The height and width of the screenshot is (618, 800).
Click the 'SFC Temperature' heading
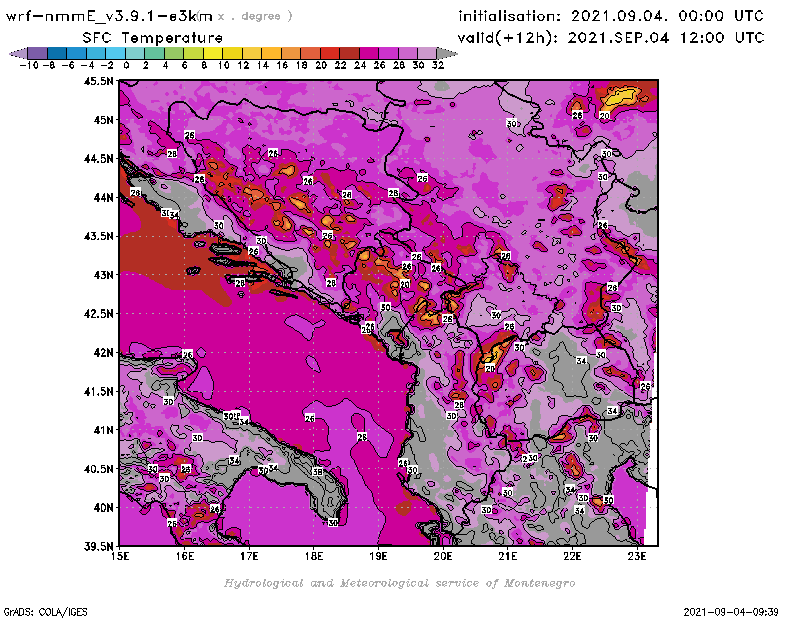pos(153,38)
